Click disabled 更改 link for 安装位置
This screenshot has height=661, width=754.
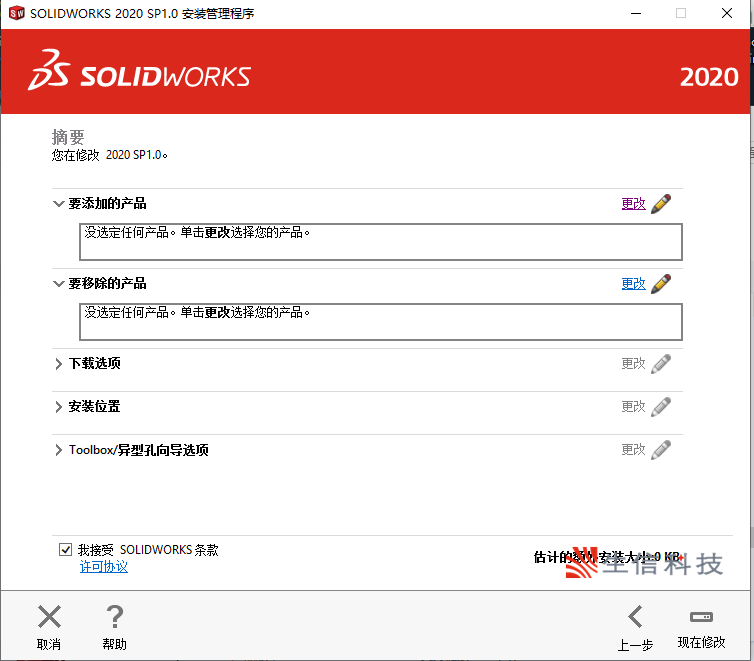[633, 407]
